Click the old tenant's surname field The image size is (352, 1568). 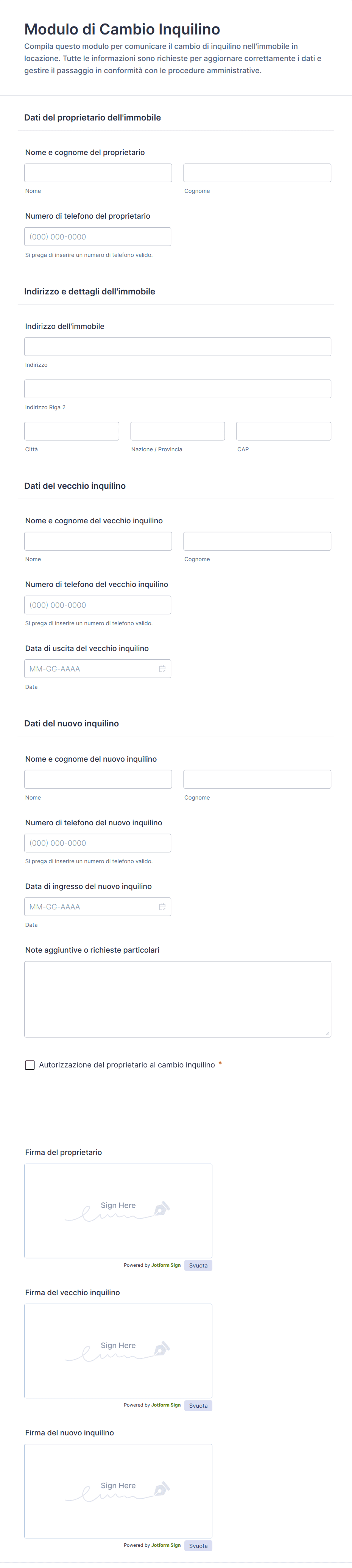click(257, 541)
